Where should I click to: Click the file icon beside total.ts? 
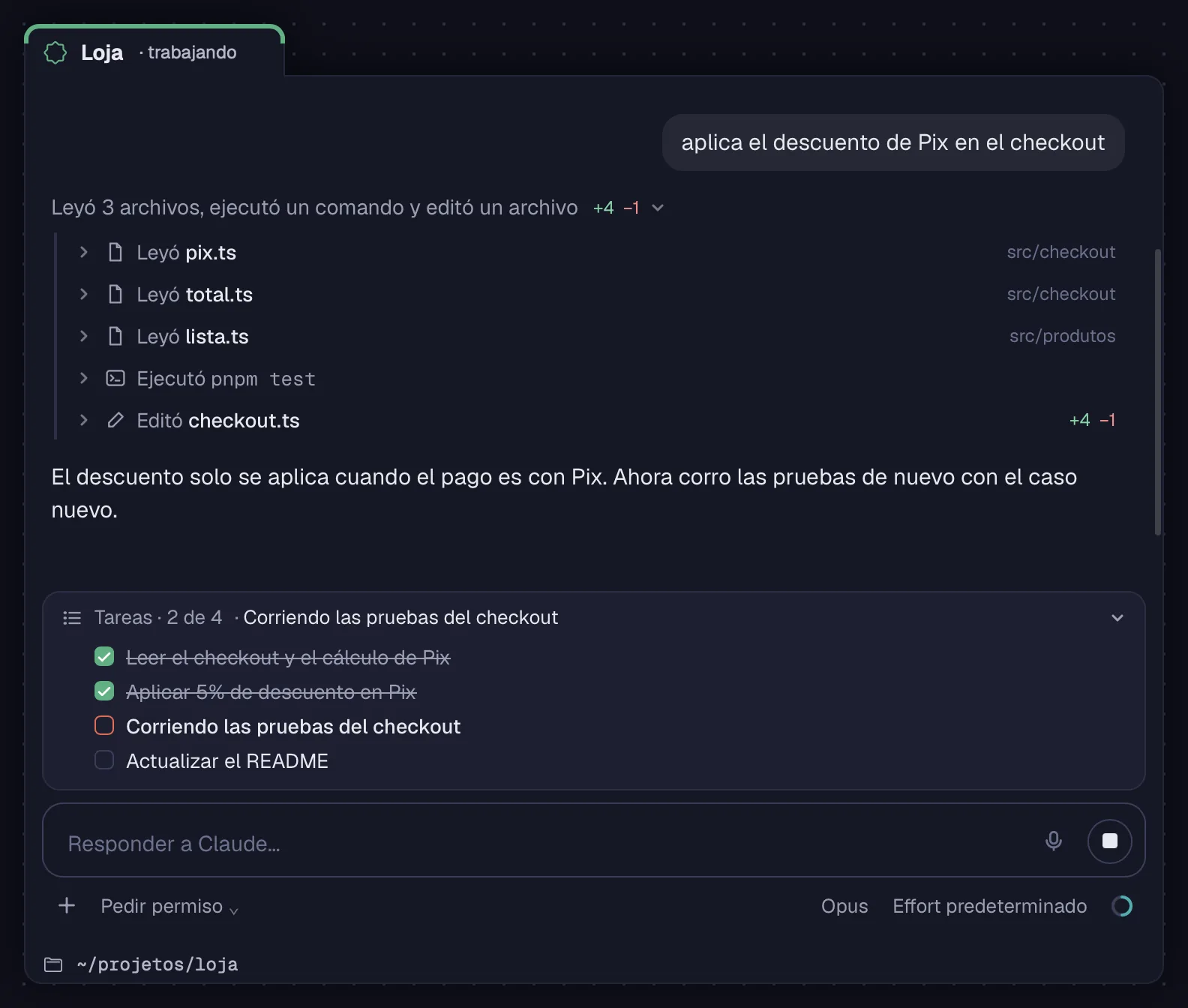(x=115, y=295)
